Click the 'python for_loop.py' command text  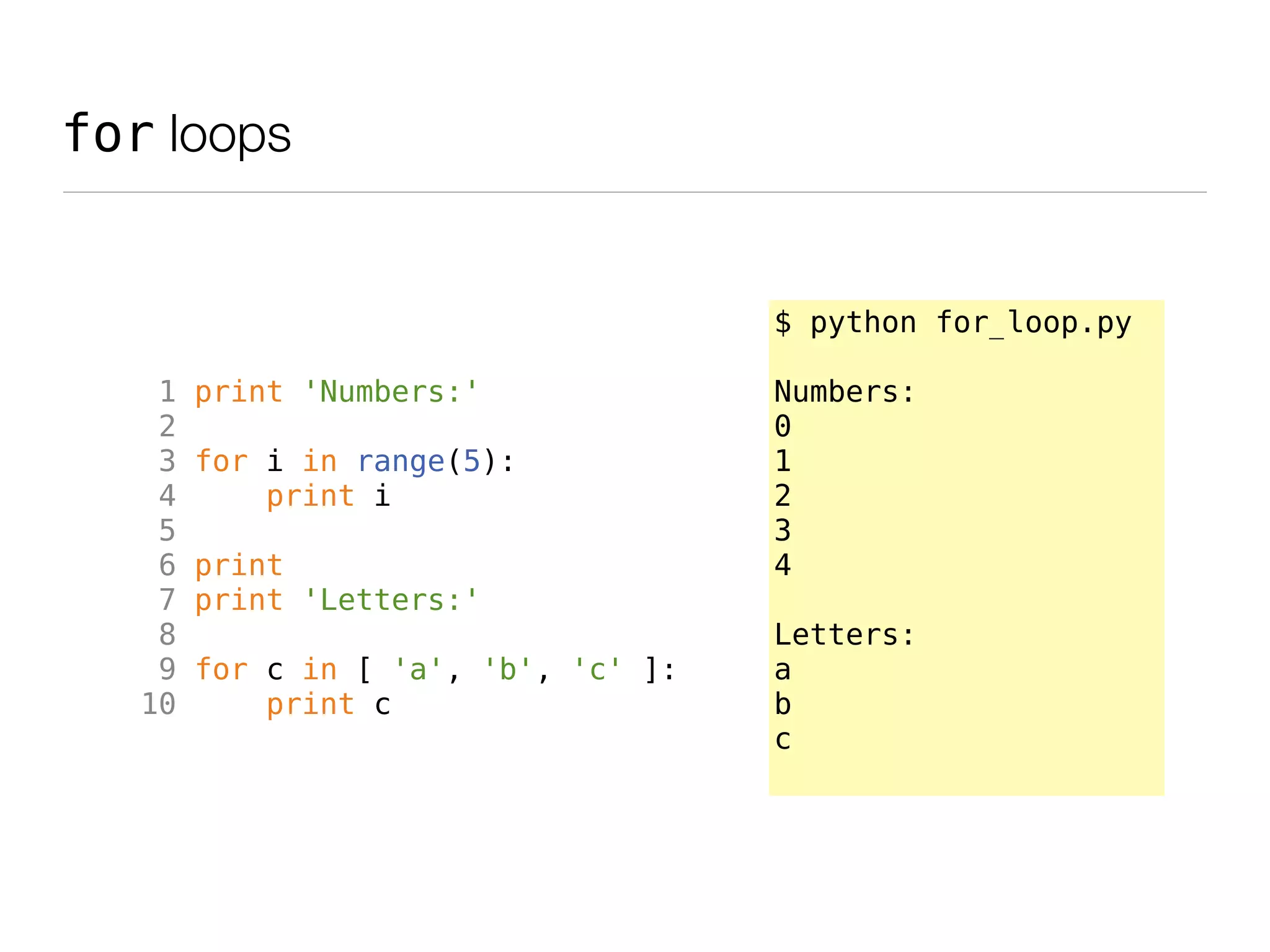[x=970, y=323]
